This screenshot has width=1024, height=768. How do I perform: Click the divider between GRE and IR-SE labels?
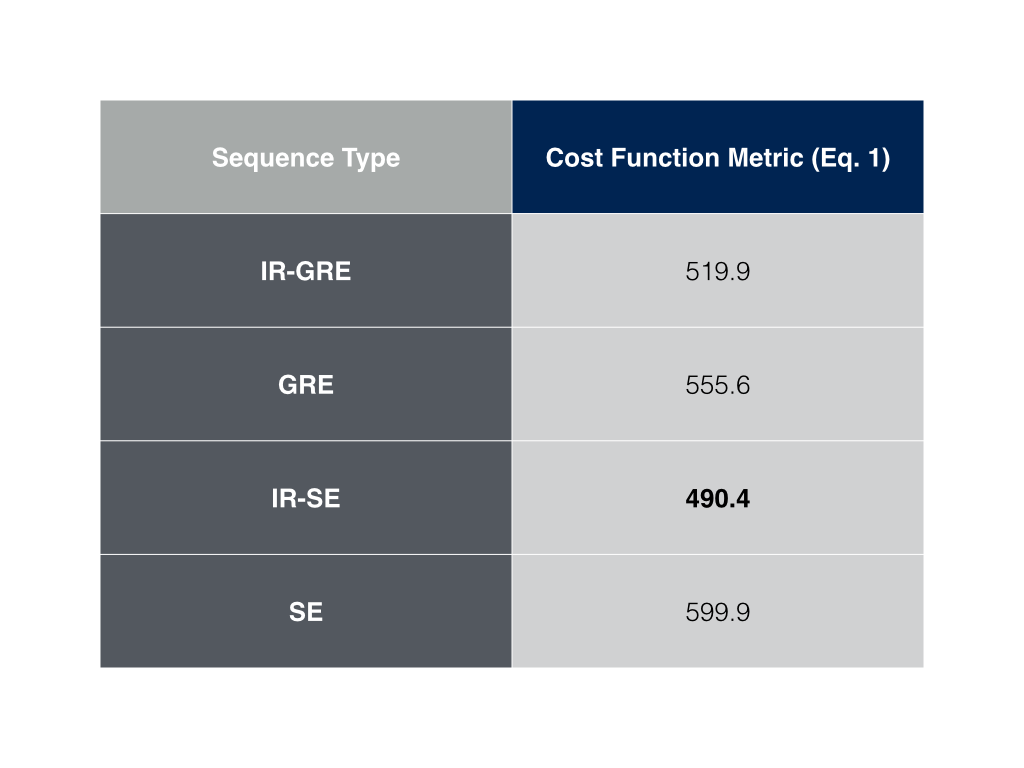pos(306,441)
